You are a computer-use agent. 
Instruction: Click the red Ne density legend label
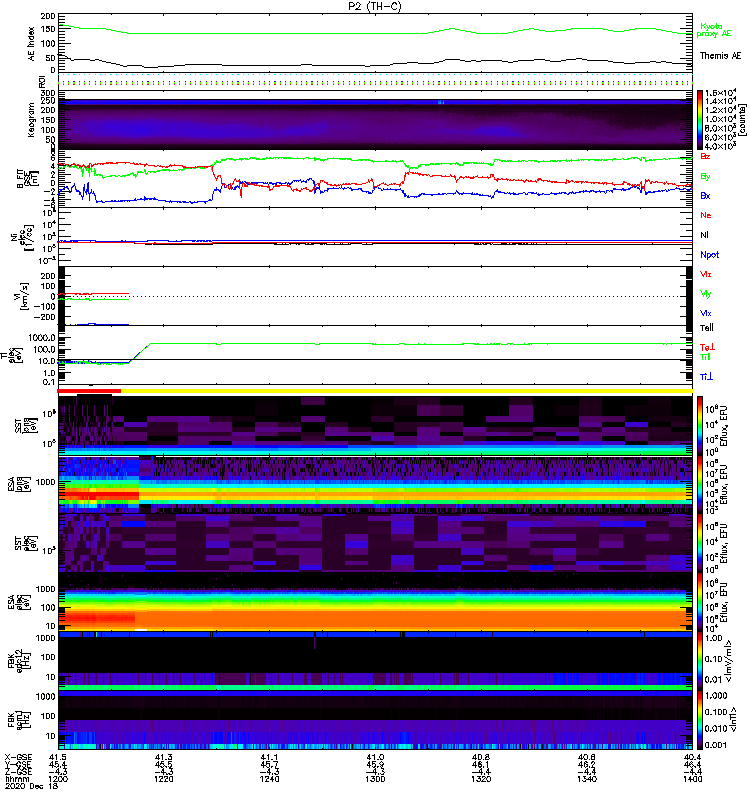tap(705, 216)
